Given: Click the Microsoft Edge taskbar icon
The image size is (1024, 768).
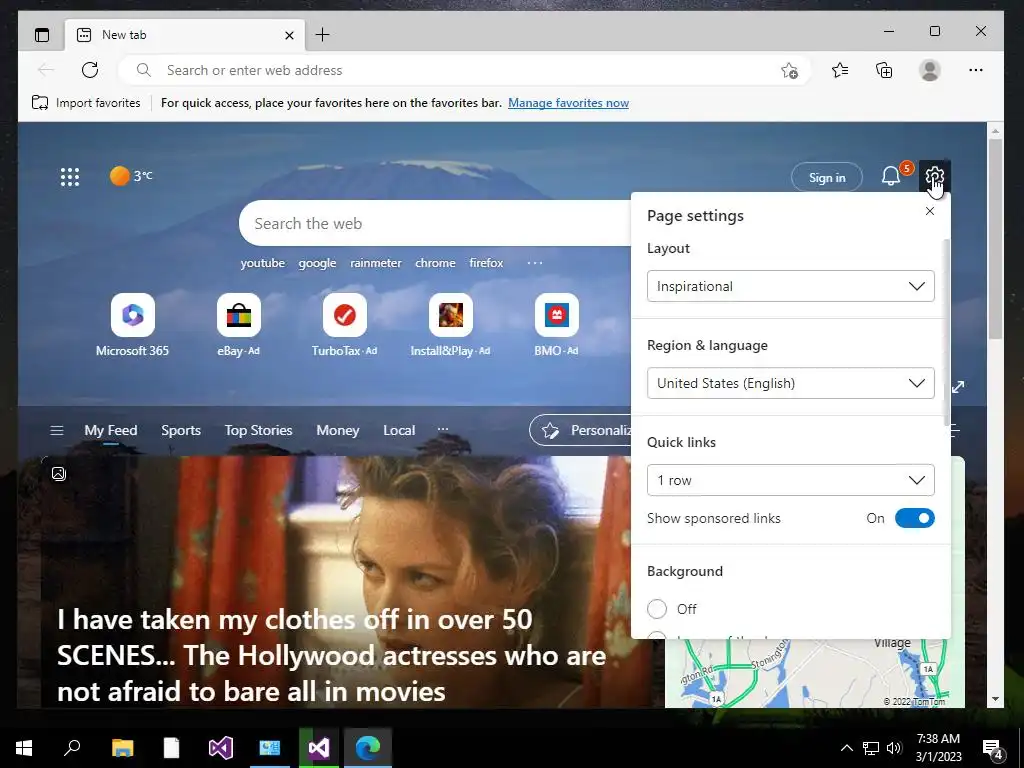Looking at the screenshot, I should point(368,748).
